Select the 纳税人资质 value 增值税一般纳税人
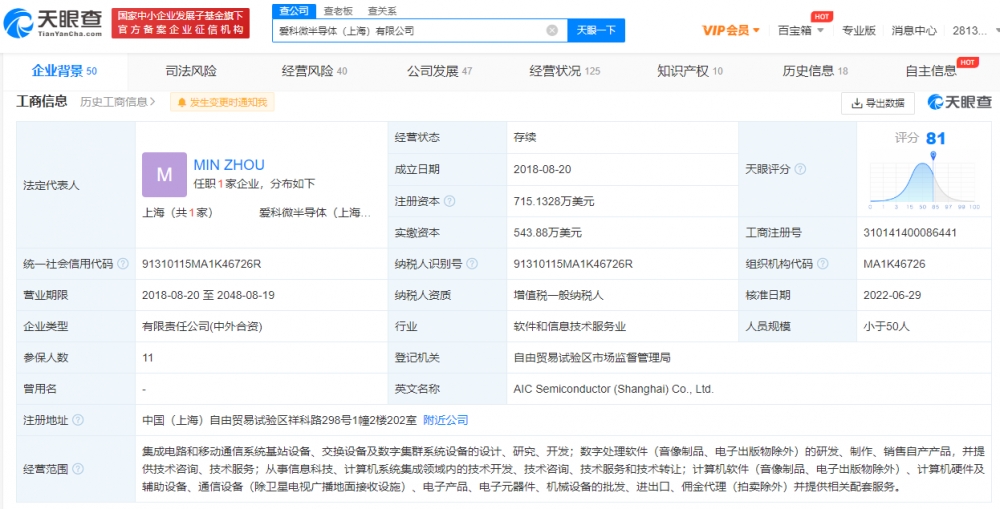This screenshot has height=509, width=1000. point(559,295)
